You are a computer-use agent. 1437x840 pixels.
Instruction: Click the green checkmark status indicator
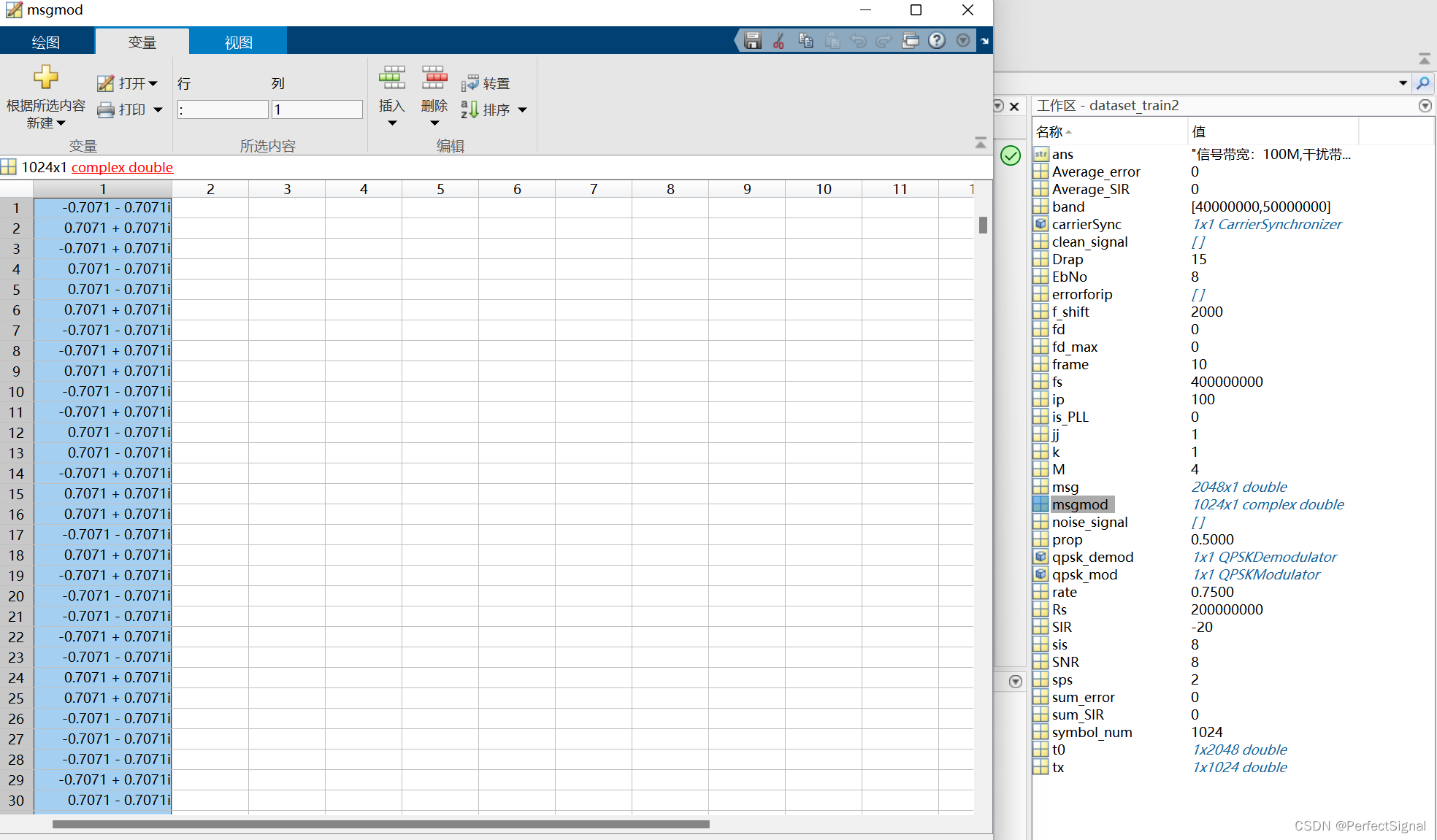pyautogui.click(x=1011, y=155)
